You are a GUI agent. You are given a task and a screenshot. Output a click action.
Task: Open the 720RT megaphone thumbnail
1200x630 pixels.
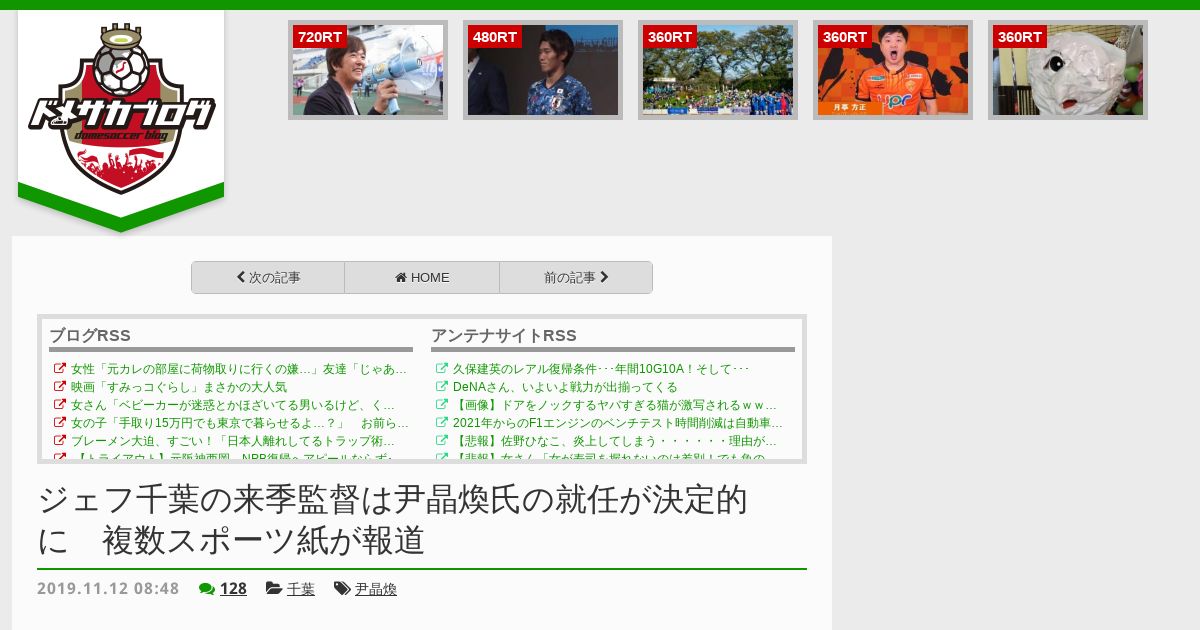point(368,70)
